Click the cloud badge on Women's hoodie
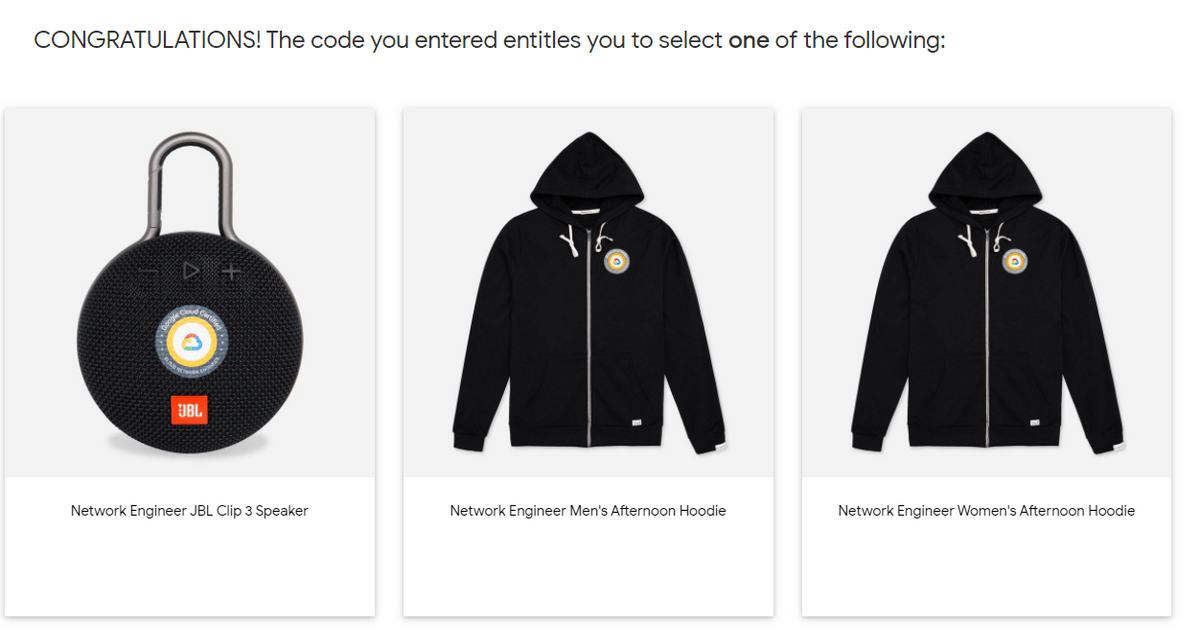 point(1015,261)
